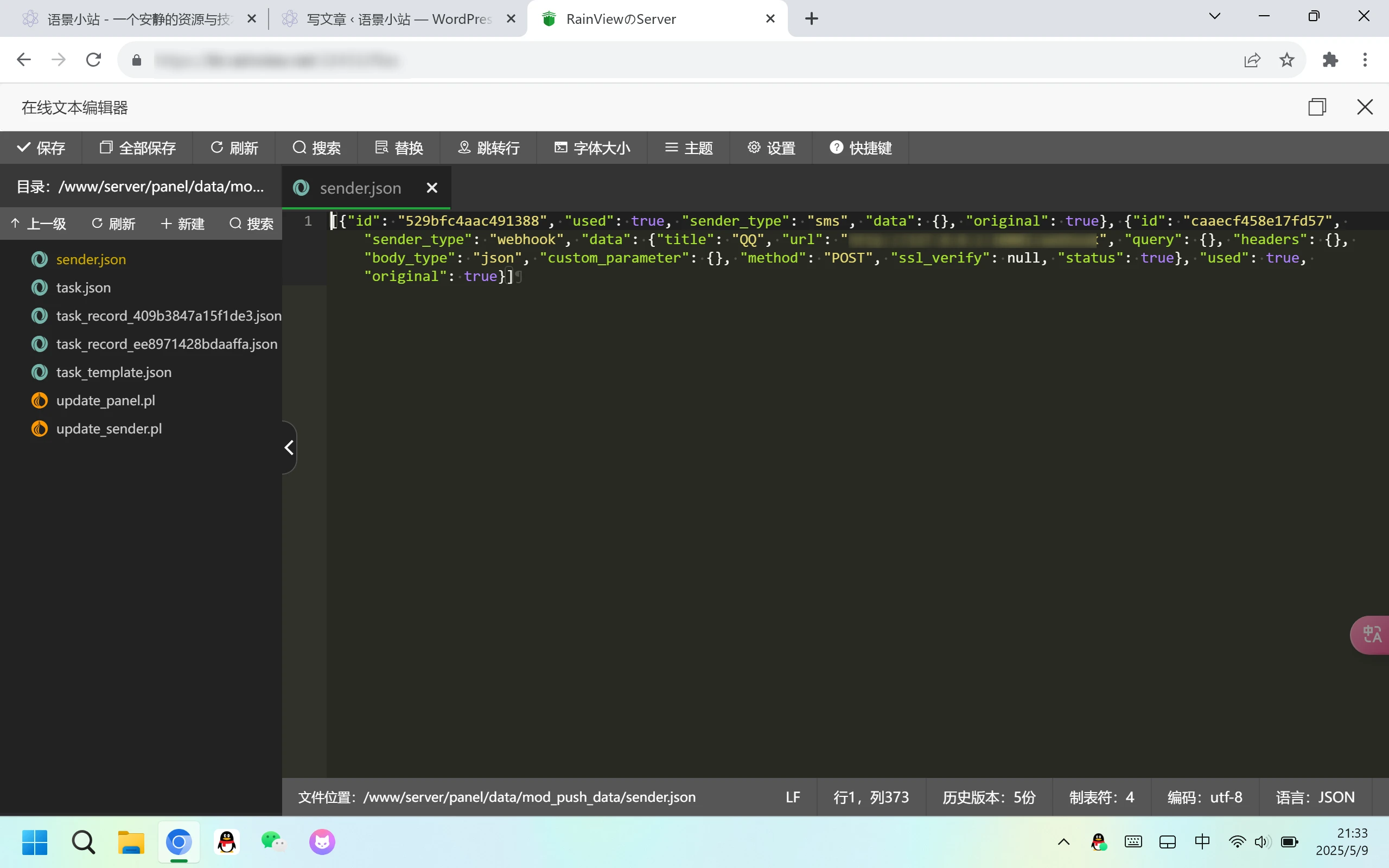1389x868 pixels.
Task: Share this page via the share icon
Action: click(1252, 60)
